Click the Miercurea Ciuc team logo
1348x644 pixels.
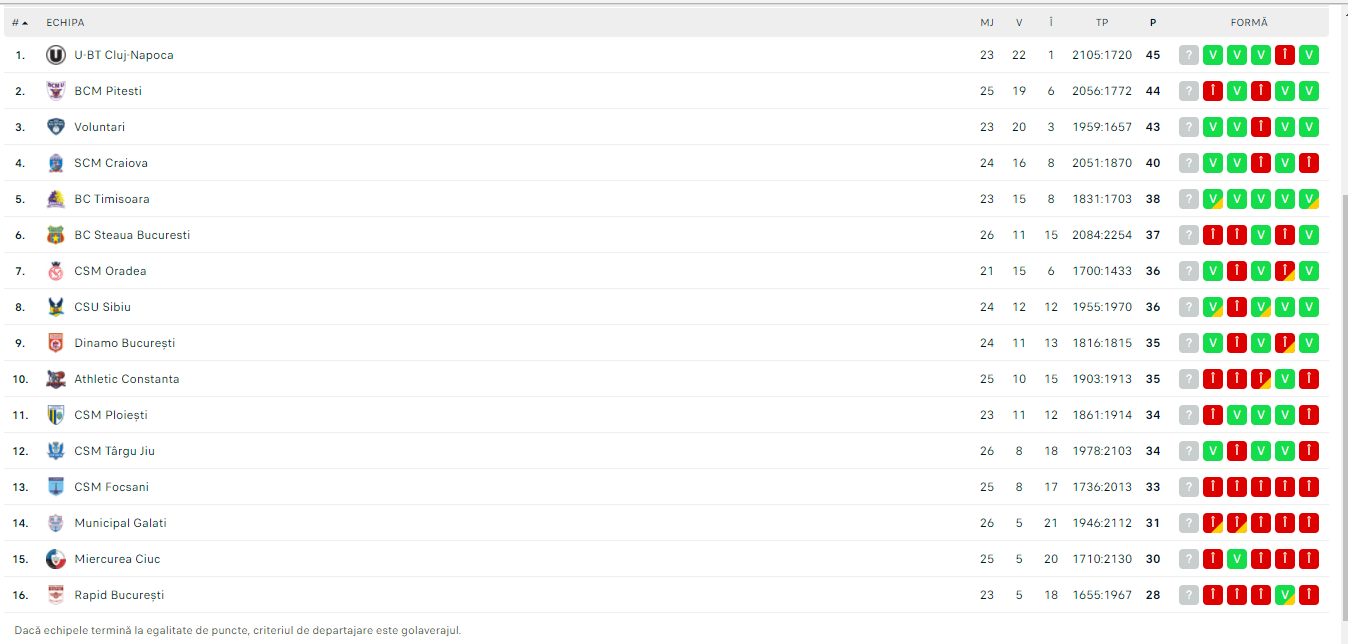pyautogui.click(x=56, y=559)
